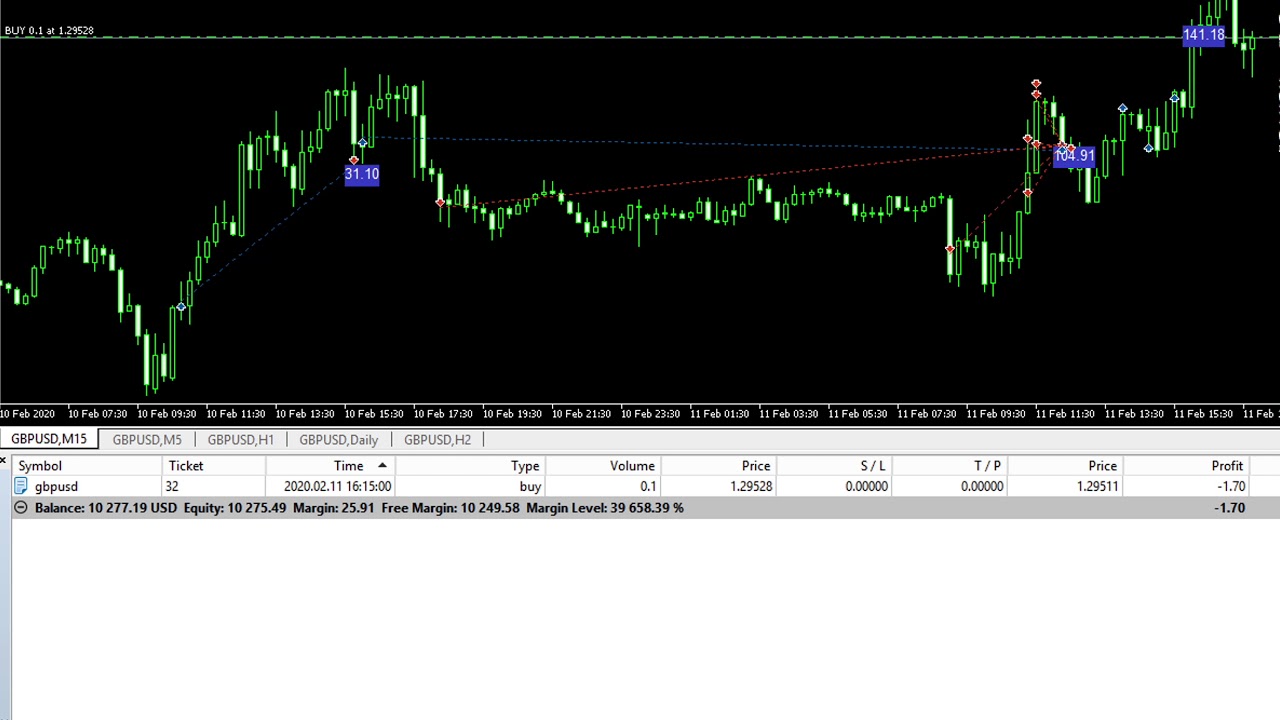Click the 31.10 trade profit label on chart
The image size is (1280, 720).
point(362,174)
